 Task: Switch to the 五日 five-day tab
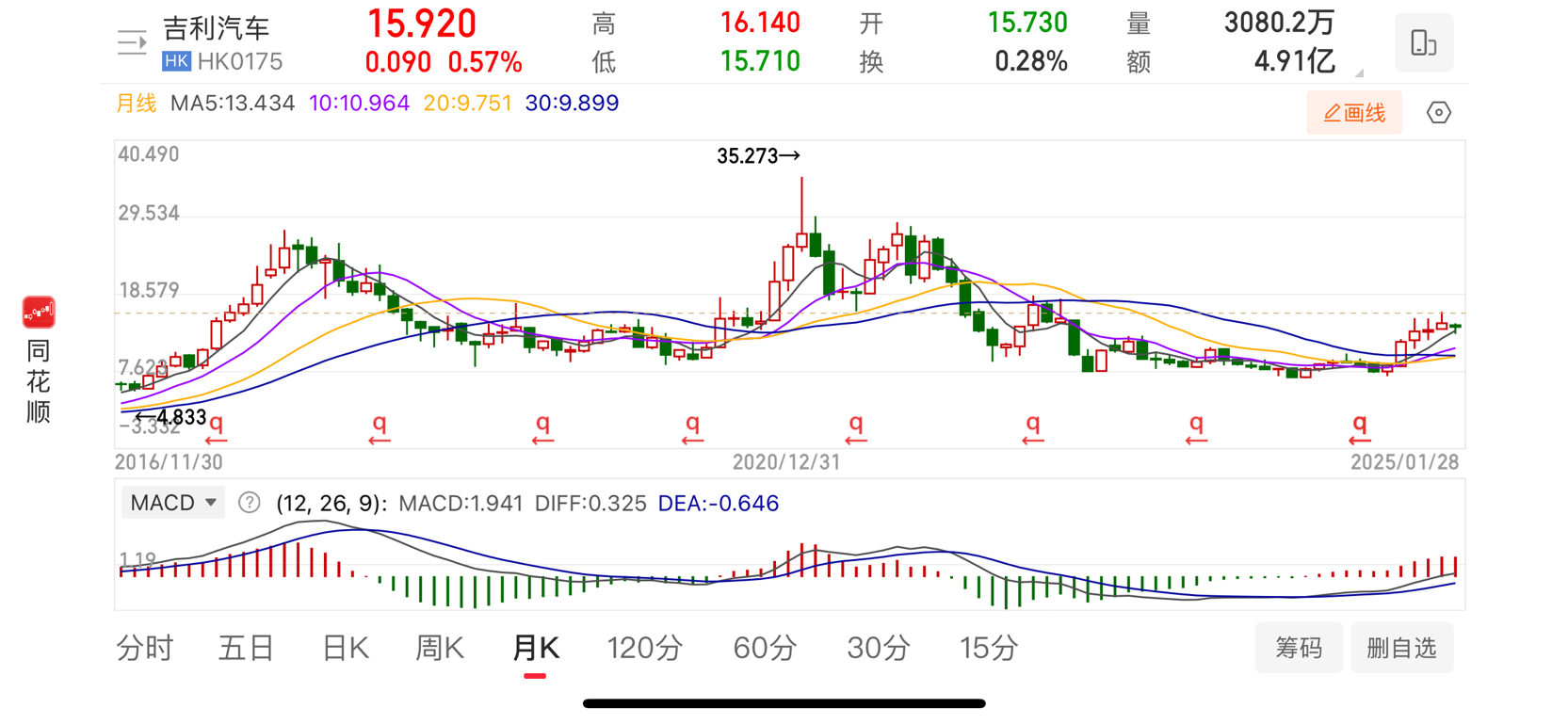click(x=246, y=648)
